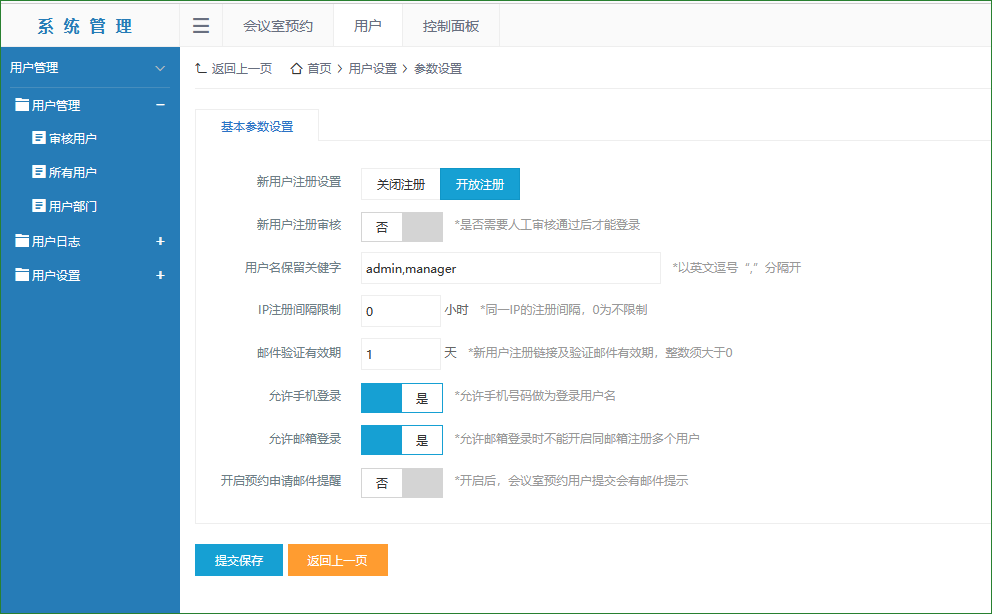The width and height of the screenshot is (992, 614).
Task: Click the 所有用户 list icon
Action: pos(39,172)
